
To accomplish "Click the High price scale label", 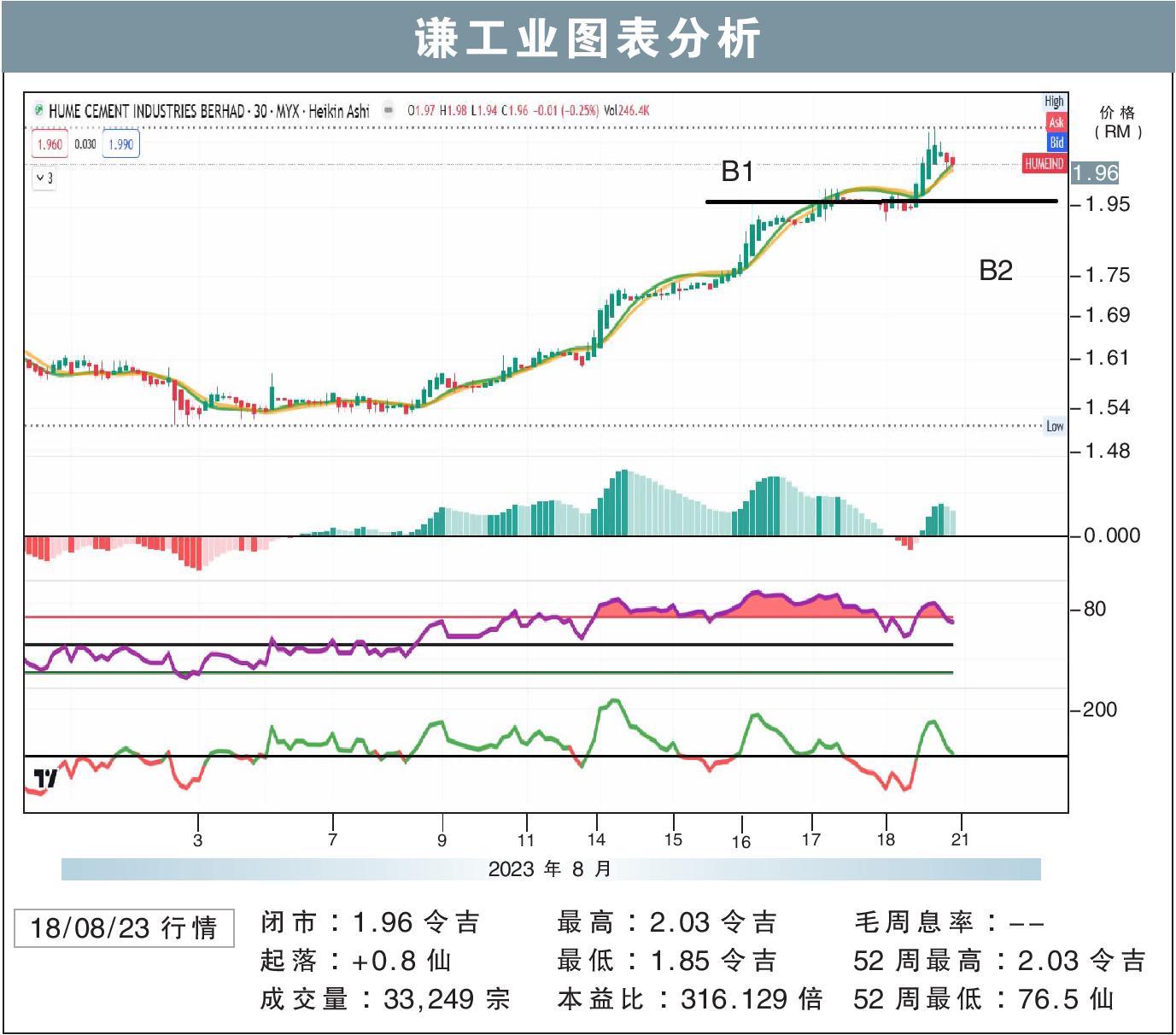I will pyautogui.click(x=1055, y=102).
